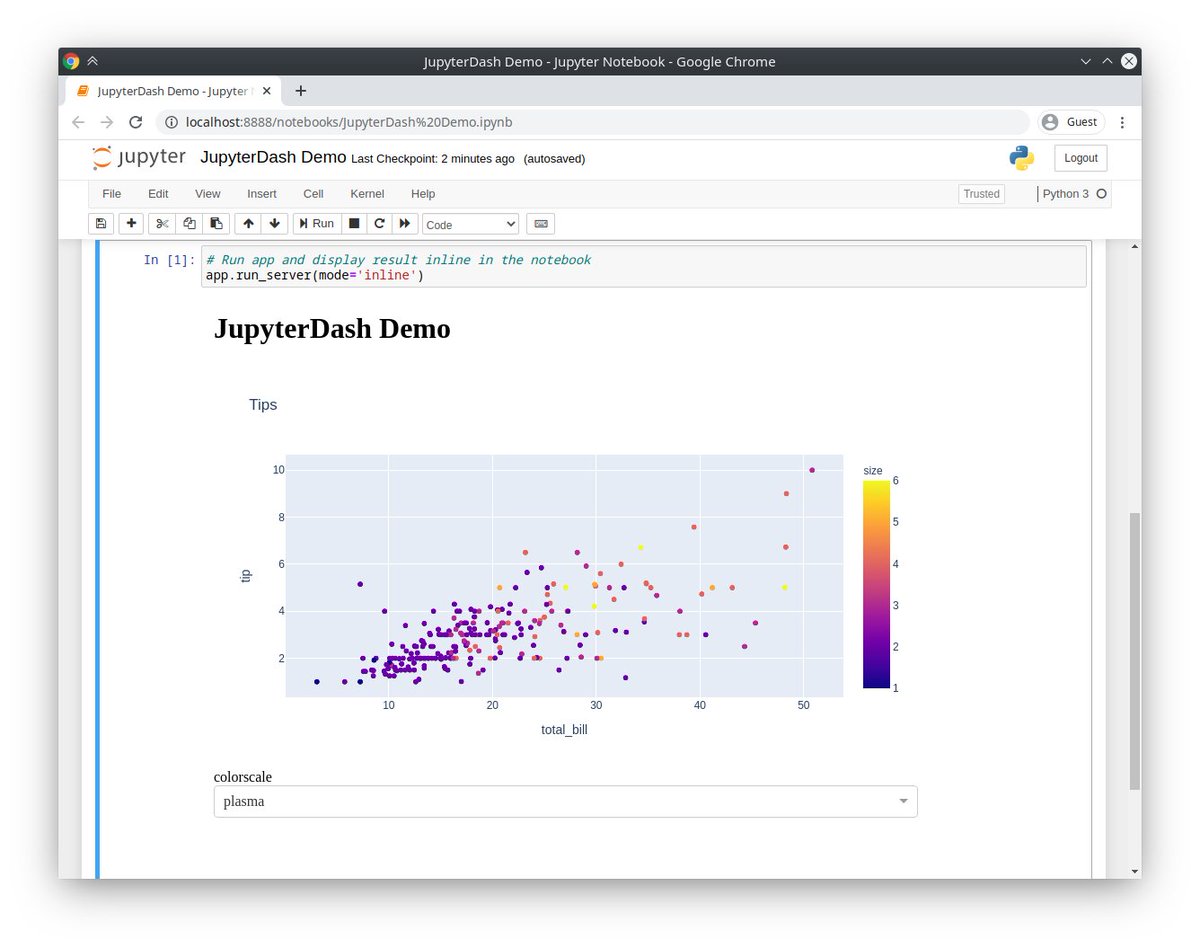Screen dimensions: 1200x948
Task: Run the current cell
Action: pyautogui.click(x=315, y=223)
